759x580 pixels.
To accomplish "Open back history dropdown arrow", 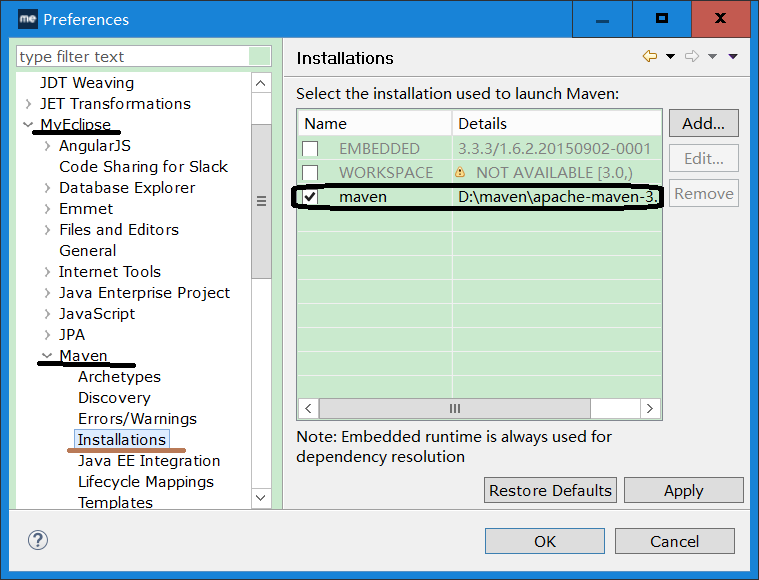I will tap(670, 57).
